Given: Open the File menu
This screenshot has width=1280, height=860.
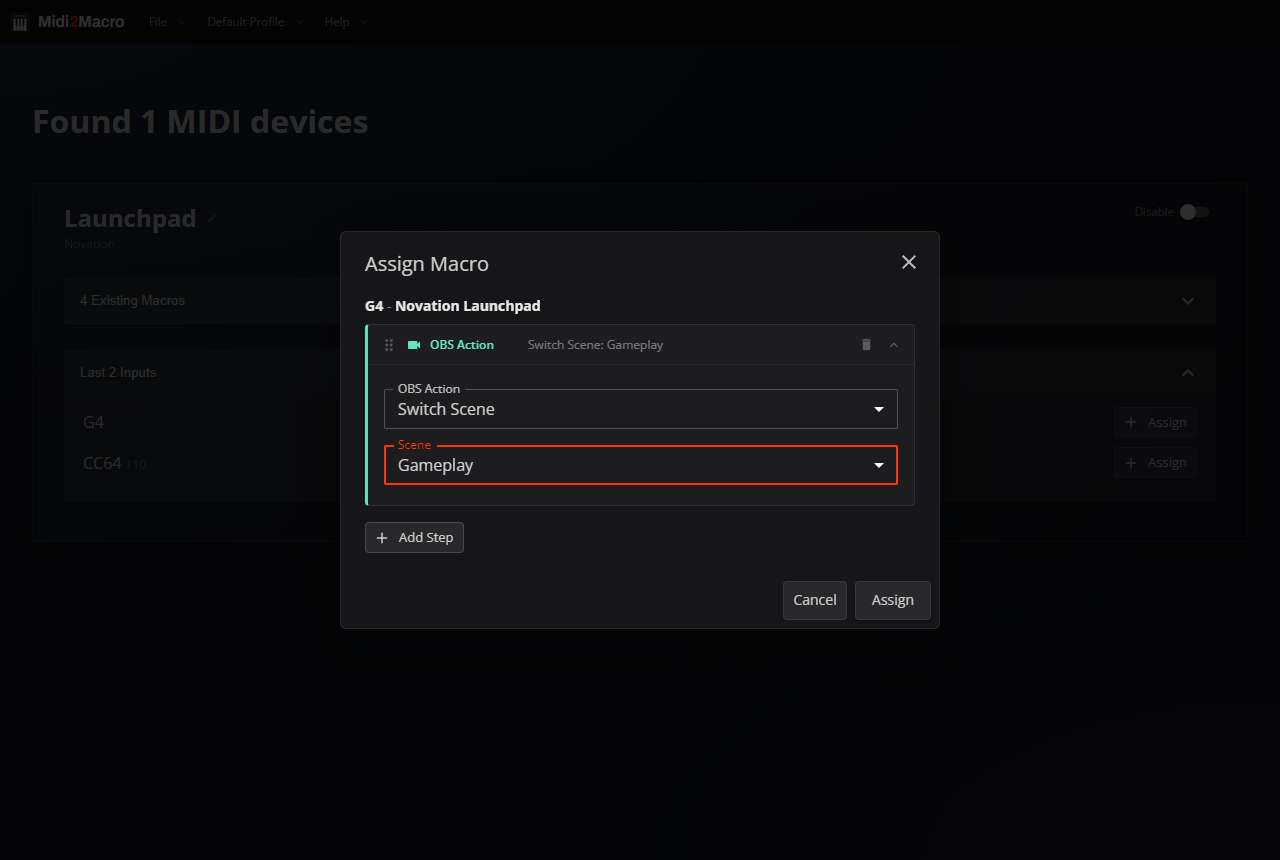Looking at the screenshot, I should pos(166,22).
